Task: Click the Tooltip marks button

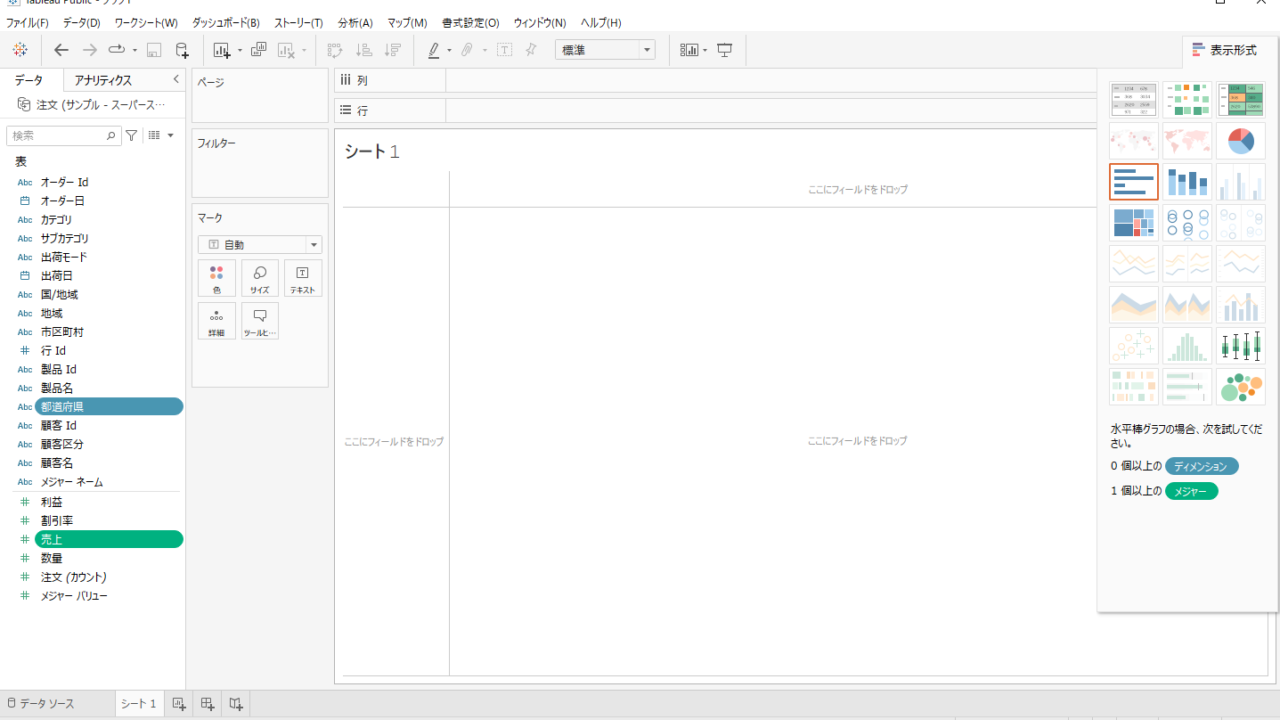Action: click(x=260, y=321)
